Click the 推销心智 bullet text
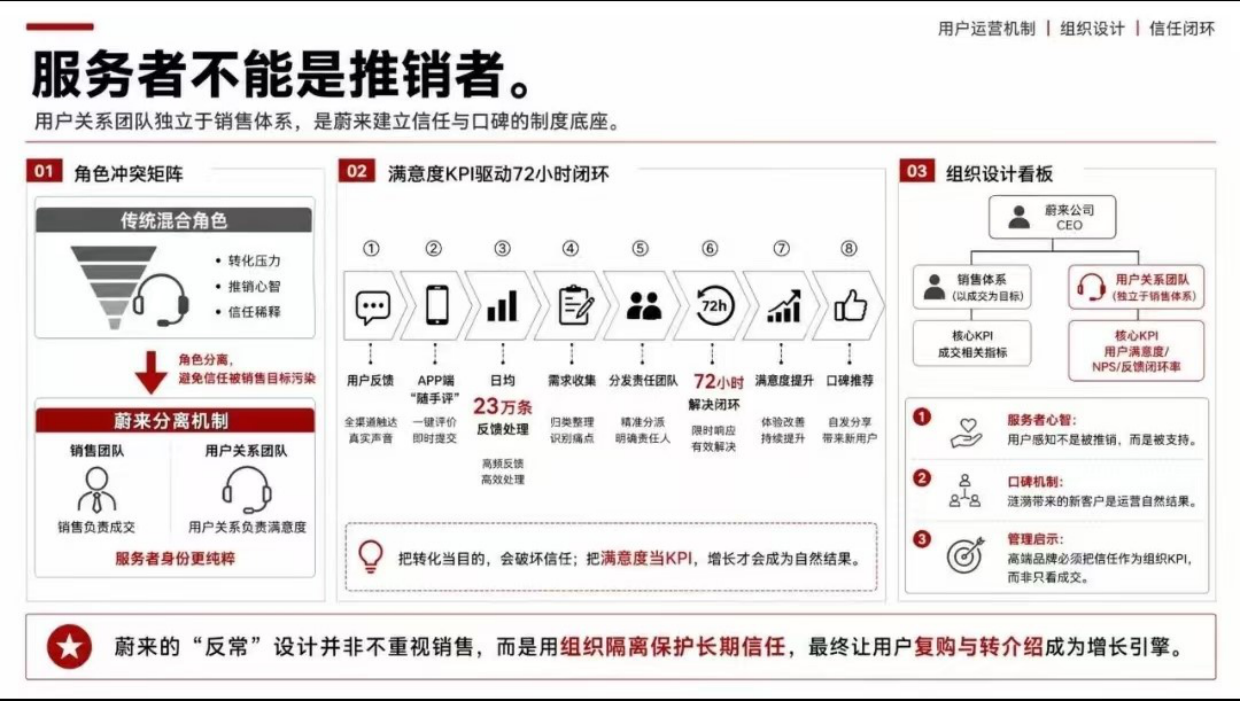The height and width of the screenshot is (701, 1240). pos(254,286)
